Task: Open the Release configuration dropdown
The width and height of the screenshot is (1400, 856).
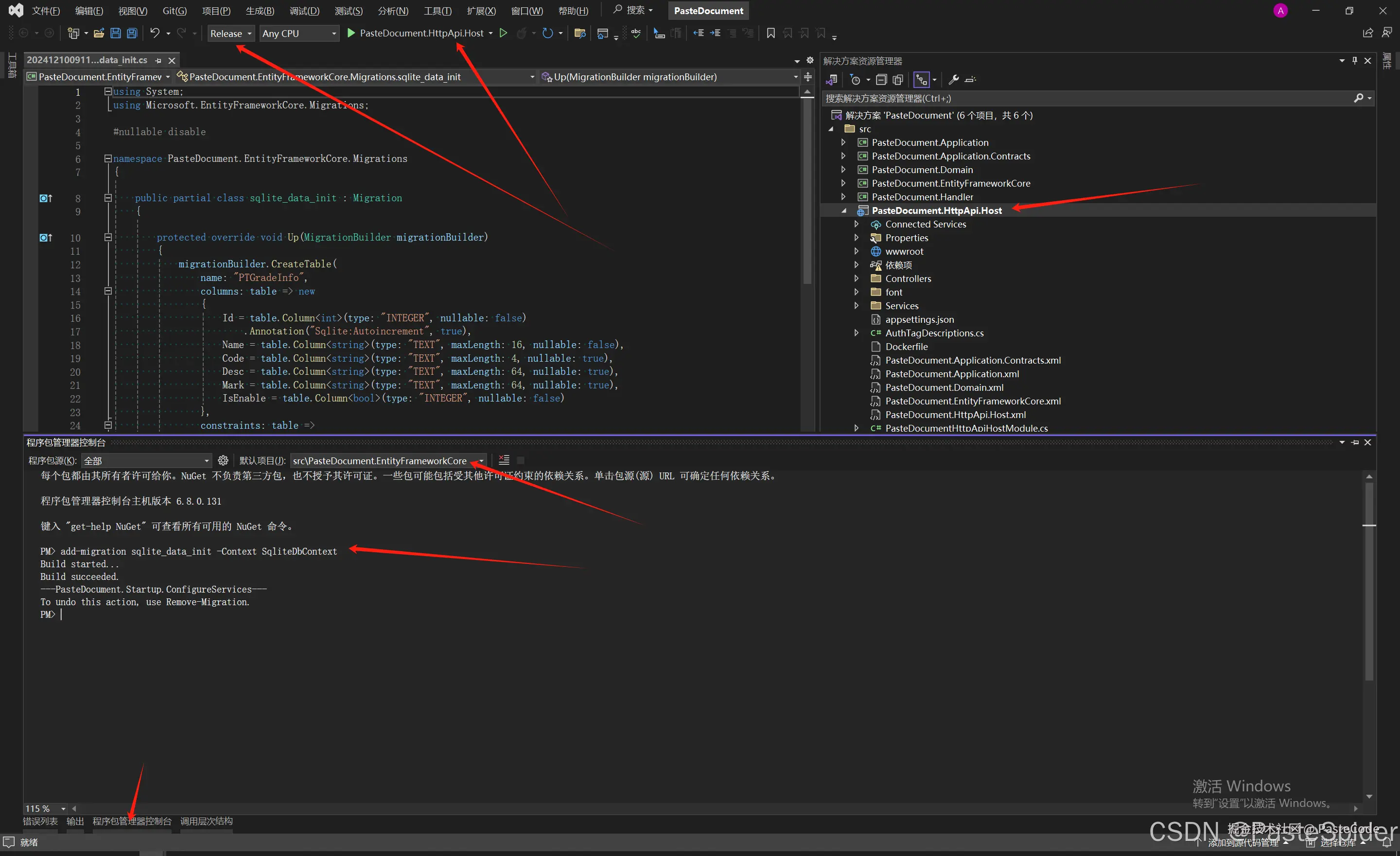Action: (231, 34)
